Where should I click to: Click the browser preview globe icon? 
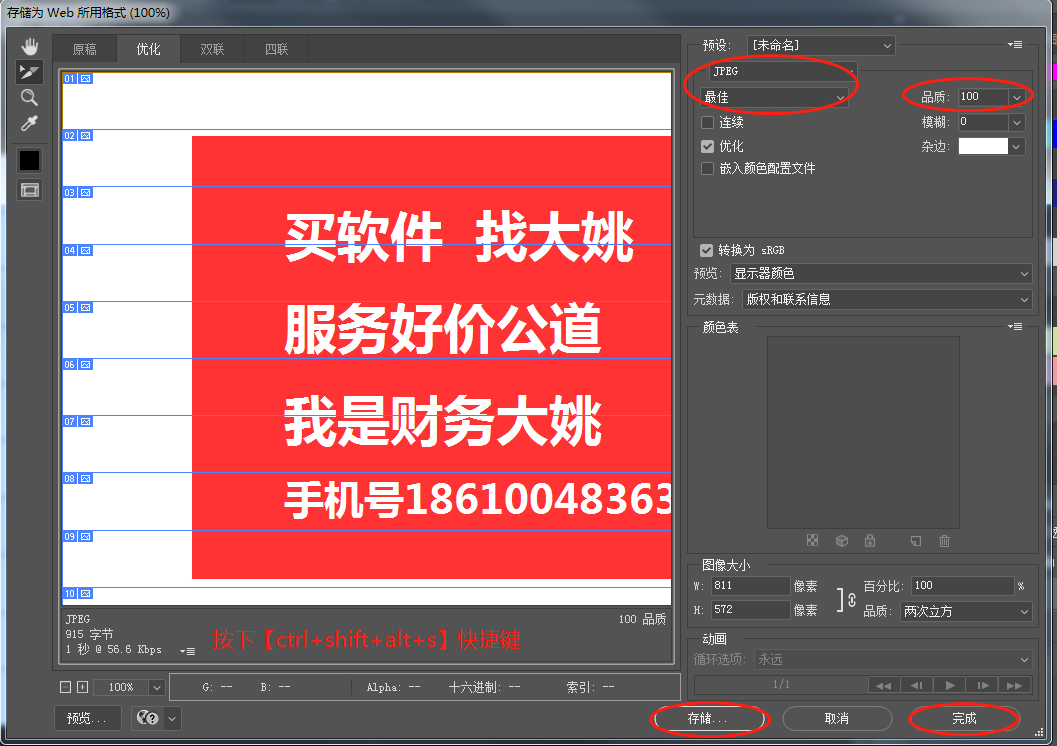148,718
